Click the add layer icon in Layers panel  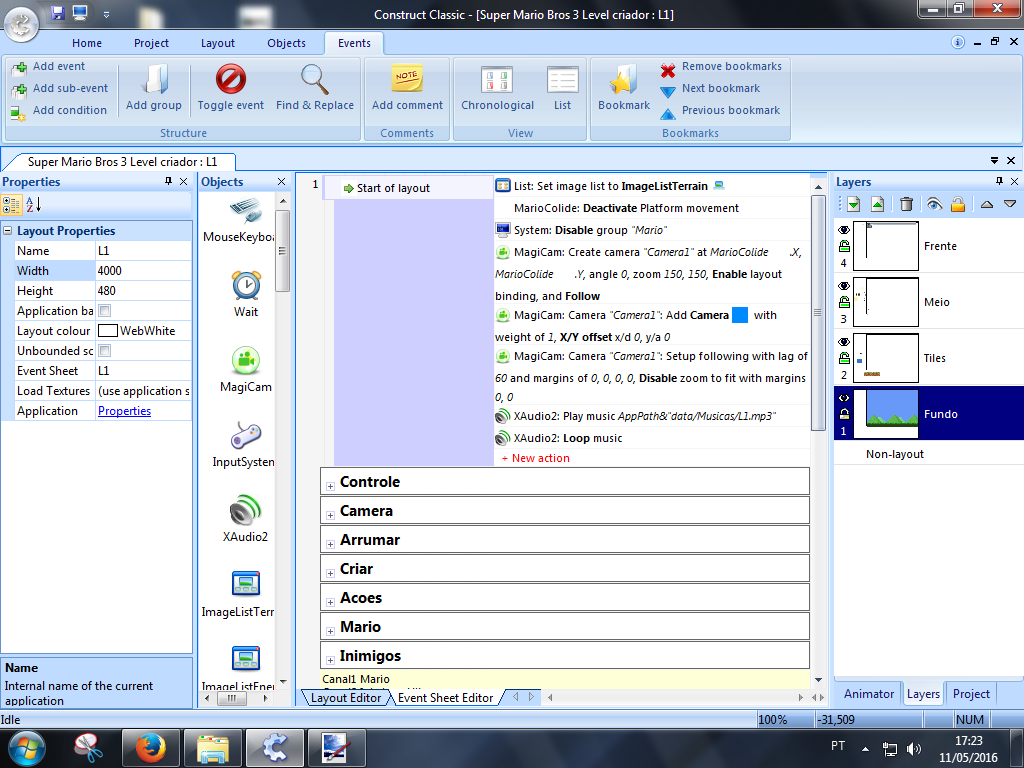(853, 204)
